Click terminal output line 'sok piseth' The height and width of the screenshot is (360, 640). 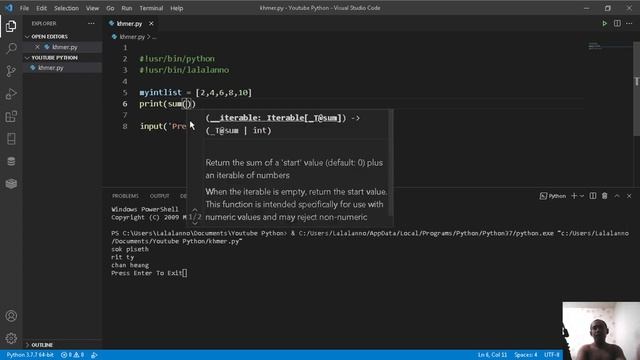[130, 249]
